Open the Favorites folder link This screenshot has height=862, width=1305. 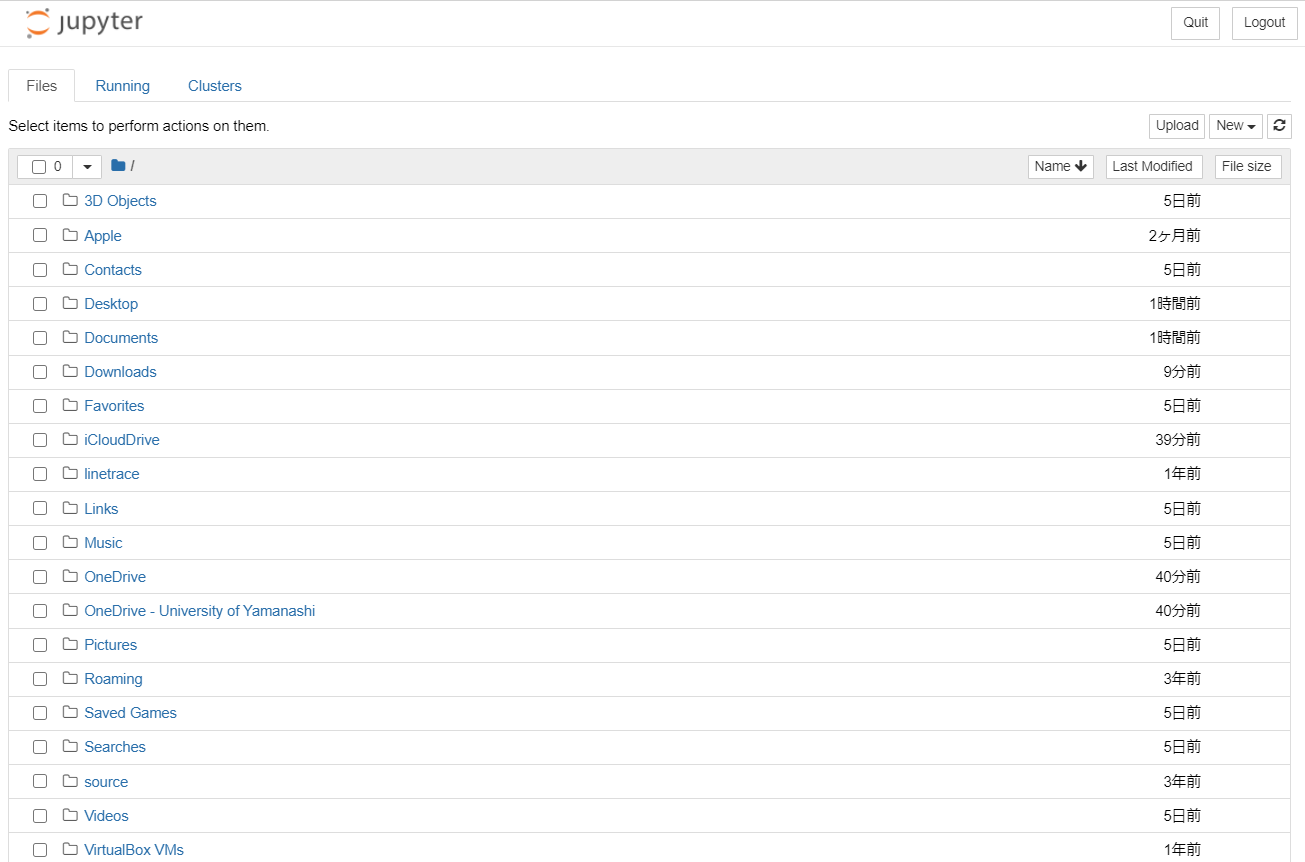[x=114, y=406]
